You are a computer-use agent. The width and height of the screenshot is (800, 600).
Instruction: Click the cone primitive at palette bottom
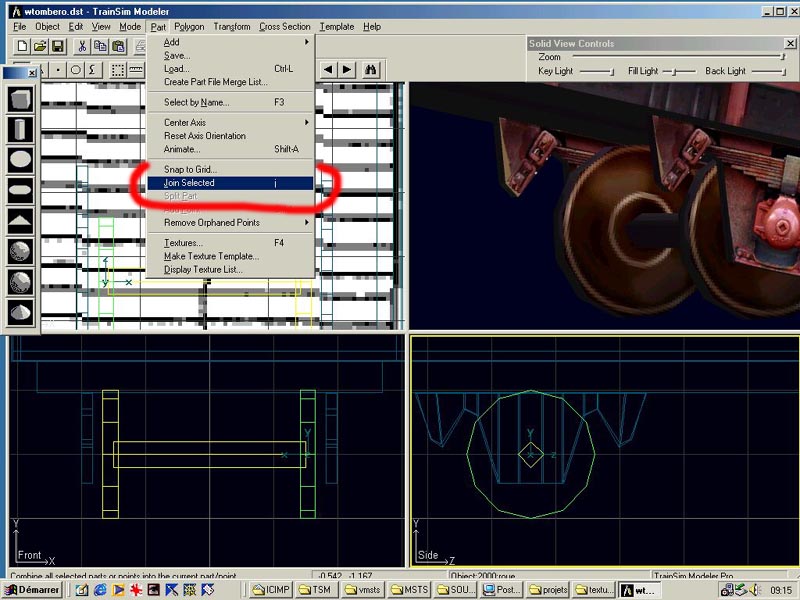coord(21,312)
